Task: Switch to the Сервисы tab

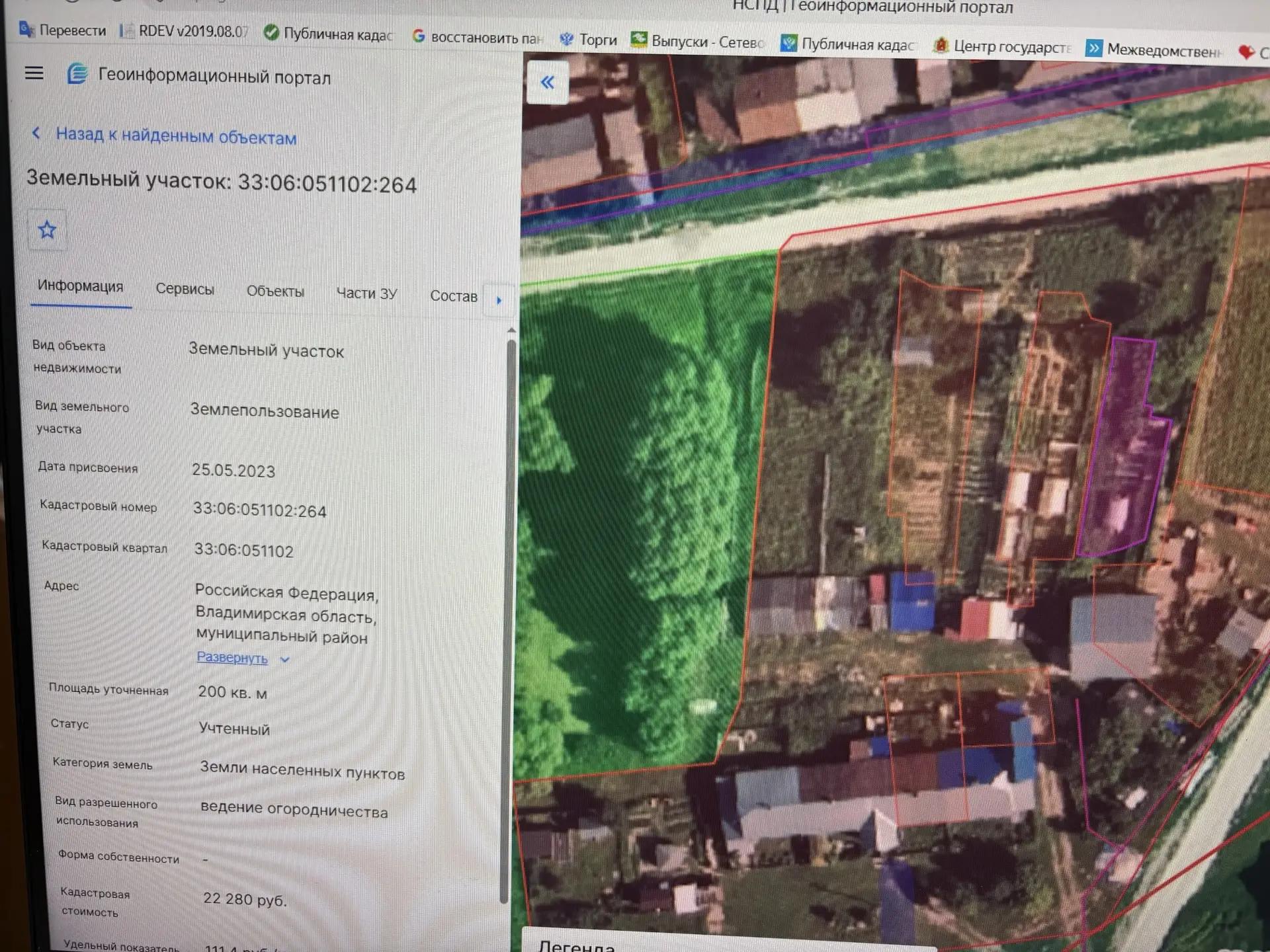Action: point(185,289)
